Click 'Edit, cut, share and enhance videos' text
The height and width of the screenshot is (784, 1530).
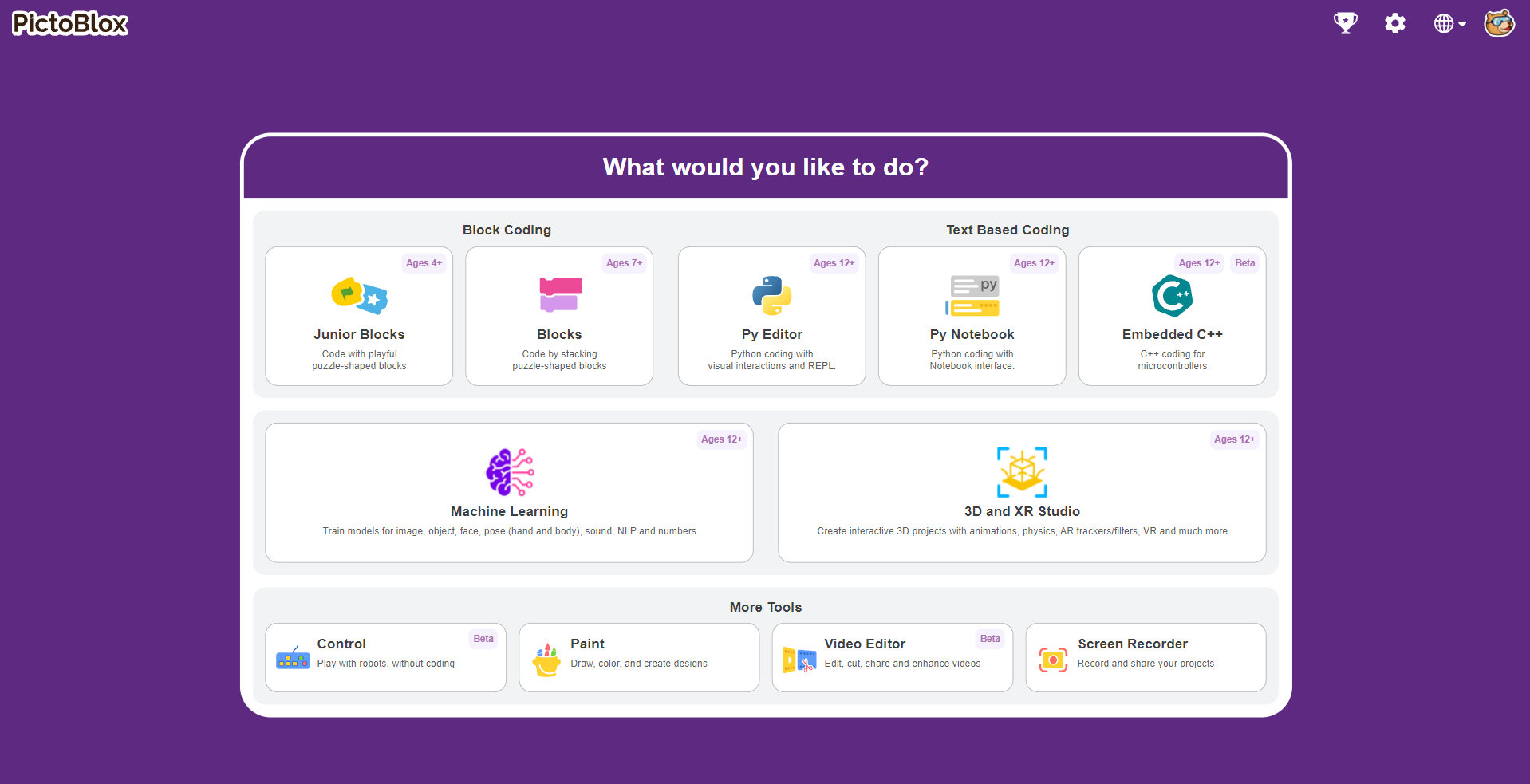[902, 664]
